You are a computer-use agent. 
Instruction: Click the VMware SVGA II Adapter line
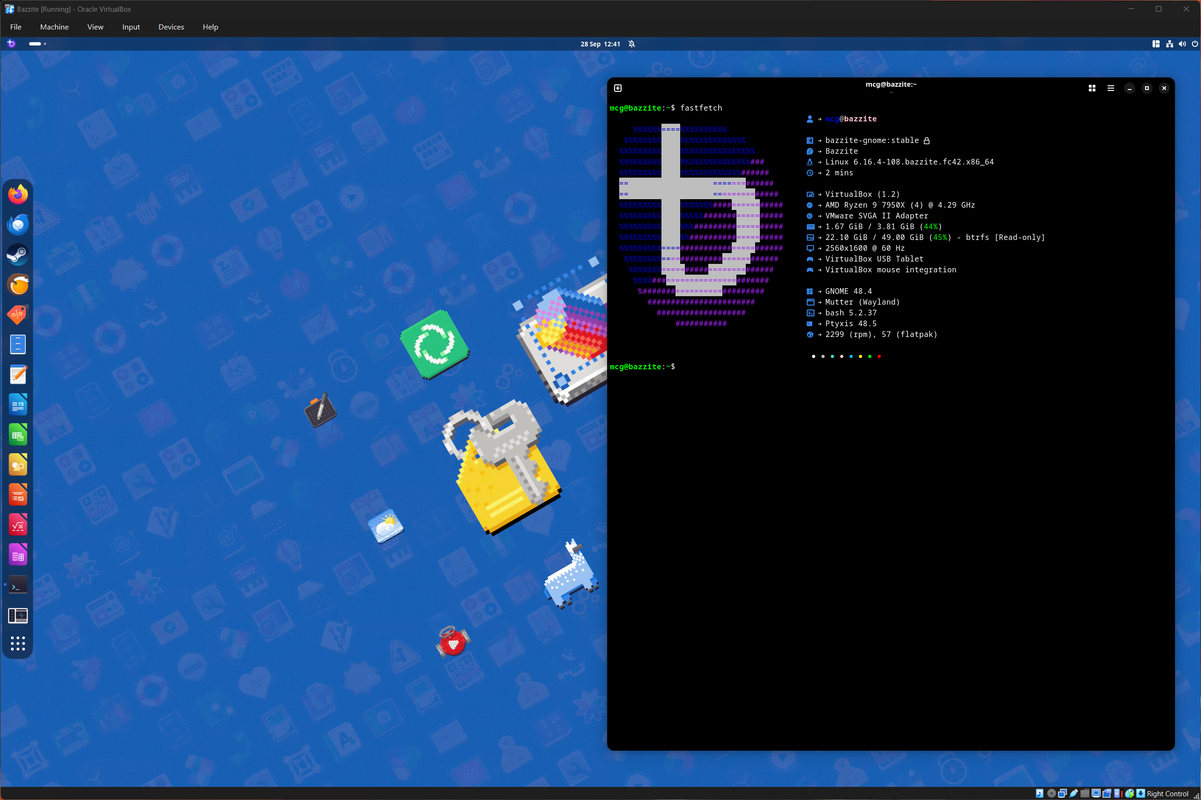click(x=867, y=216)
